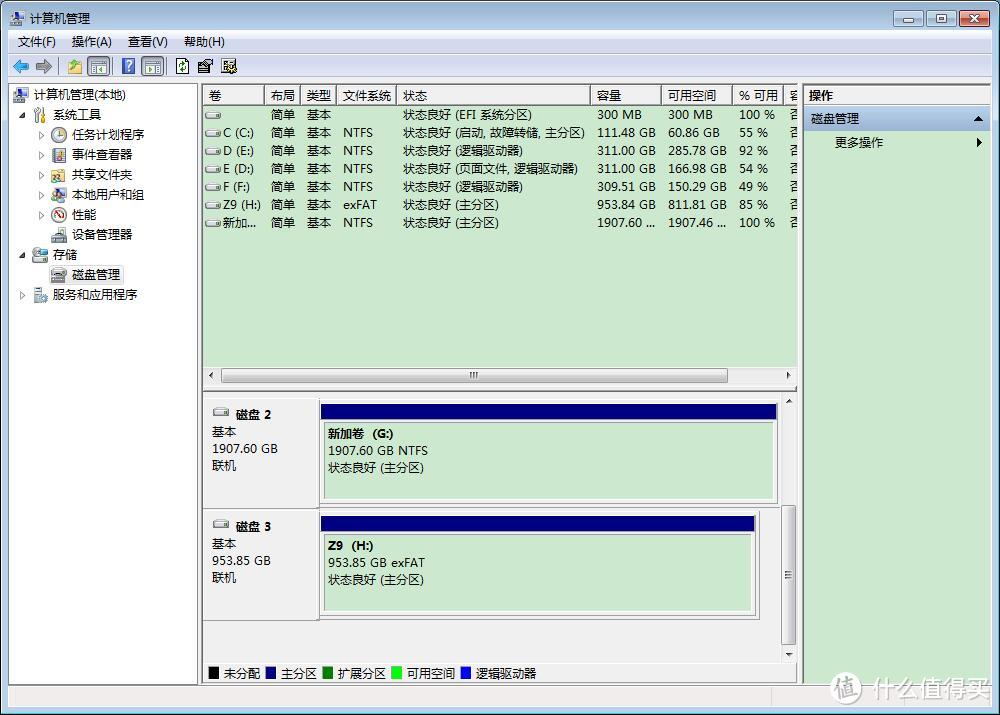Click the disk view scroll down arrow
The height and width of the screenshot is (715, 1000).
coord(789,654)
